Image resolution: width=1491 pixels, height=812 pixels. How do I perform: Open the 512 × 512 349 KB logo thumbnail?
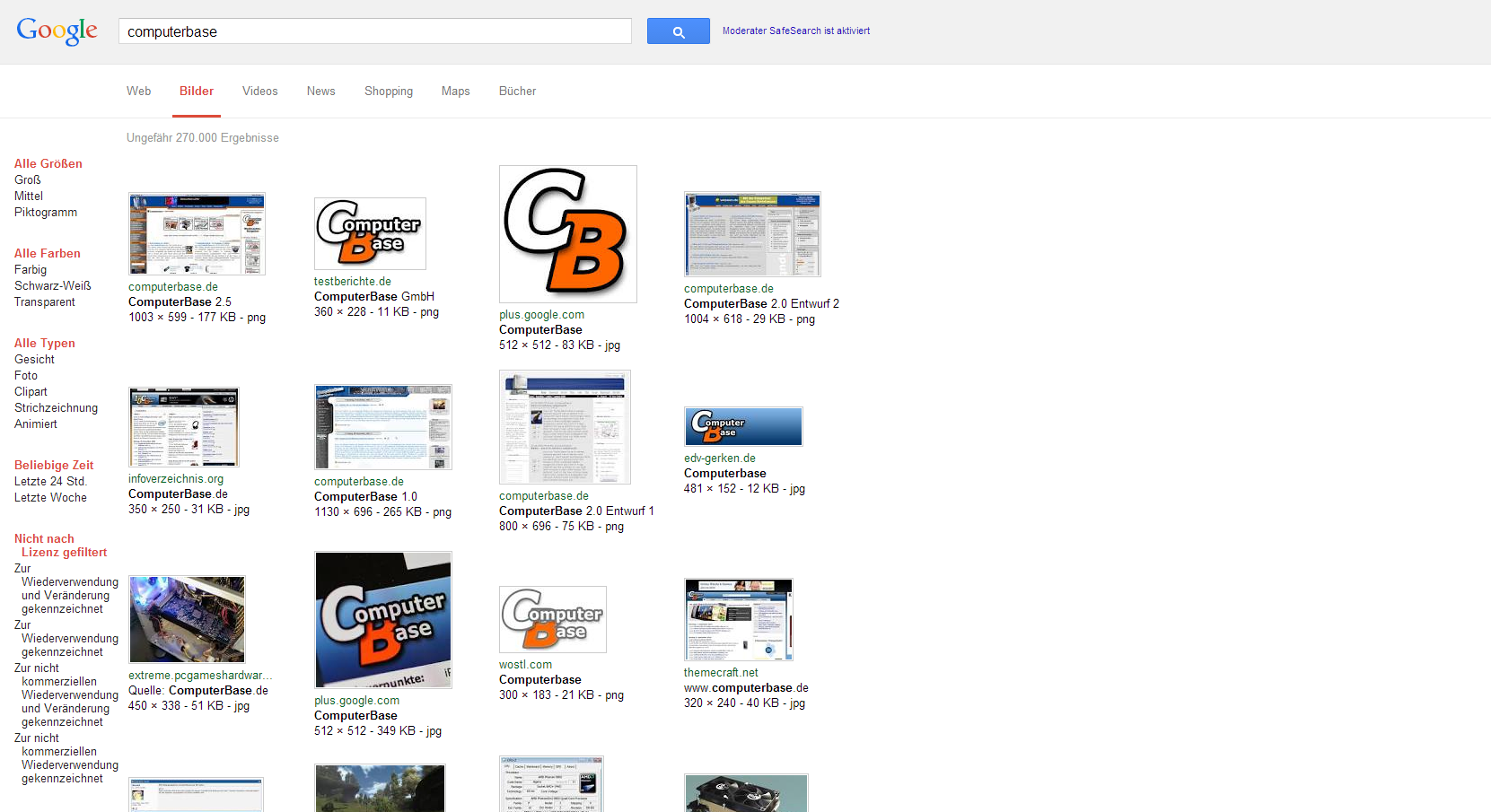click(x=383, y=620)
